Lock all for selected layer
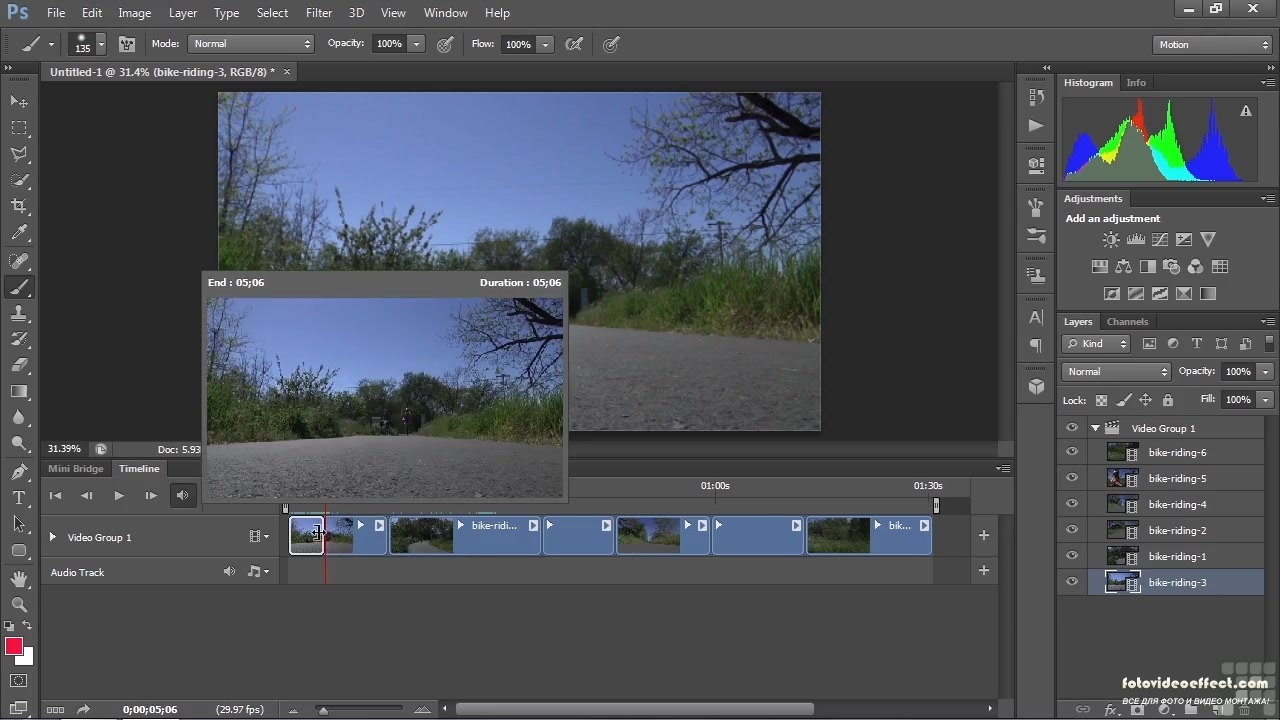This screenshot has width=1280, height=720. click(1167, 400)
